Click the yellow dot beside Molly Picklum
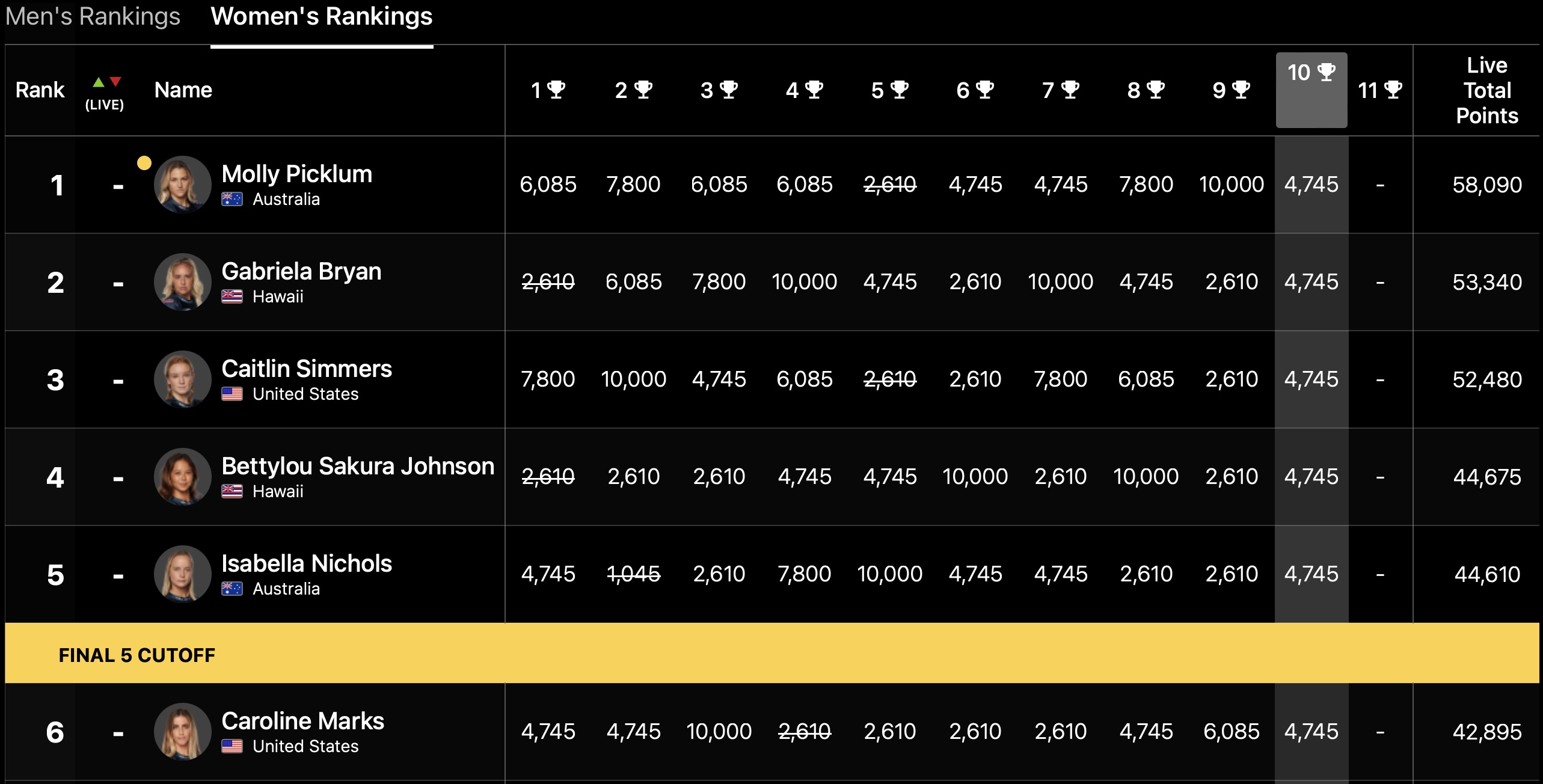Image resolution: width=1543 pixels, height=784 pixels. 144,162
